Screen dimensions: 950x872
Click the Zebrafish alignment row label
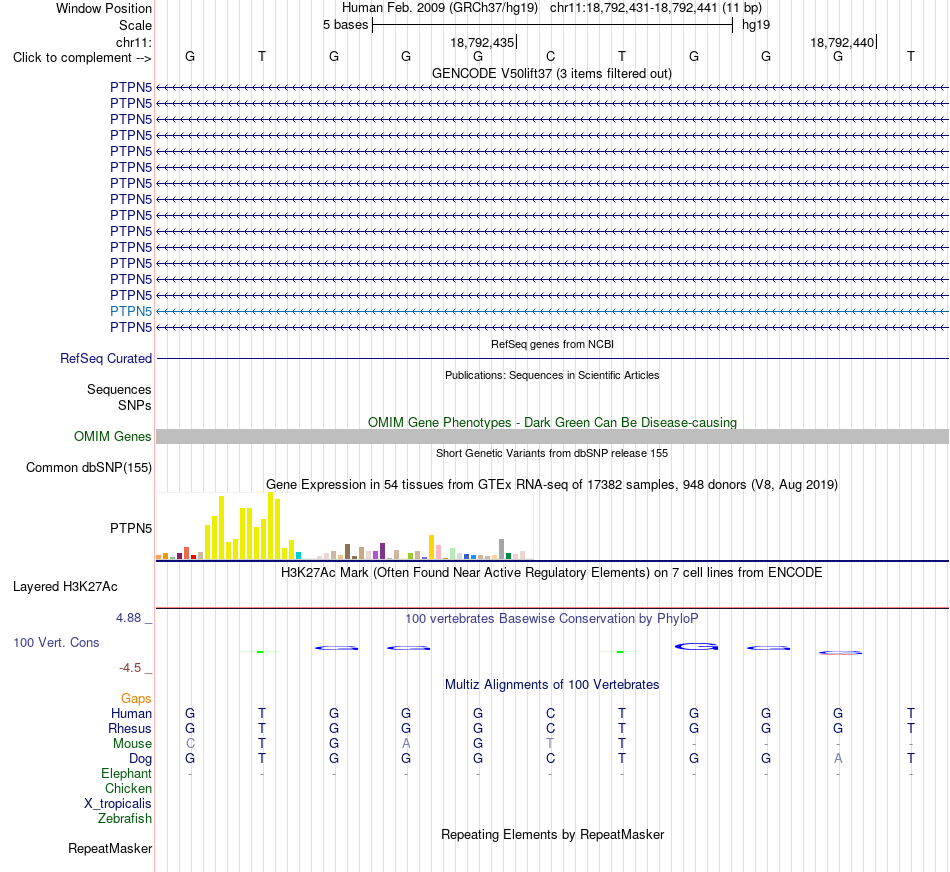[x=125, y=819]
